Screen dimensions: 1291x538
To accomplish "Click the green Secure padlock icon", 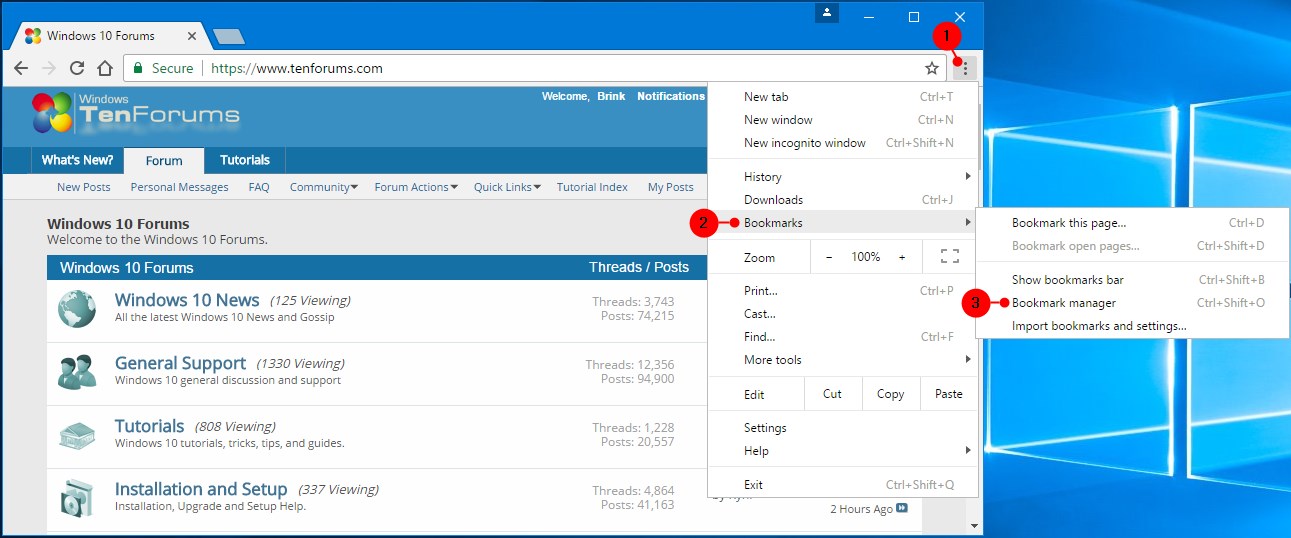I will (138, 68).
